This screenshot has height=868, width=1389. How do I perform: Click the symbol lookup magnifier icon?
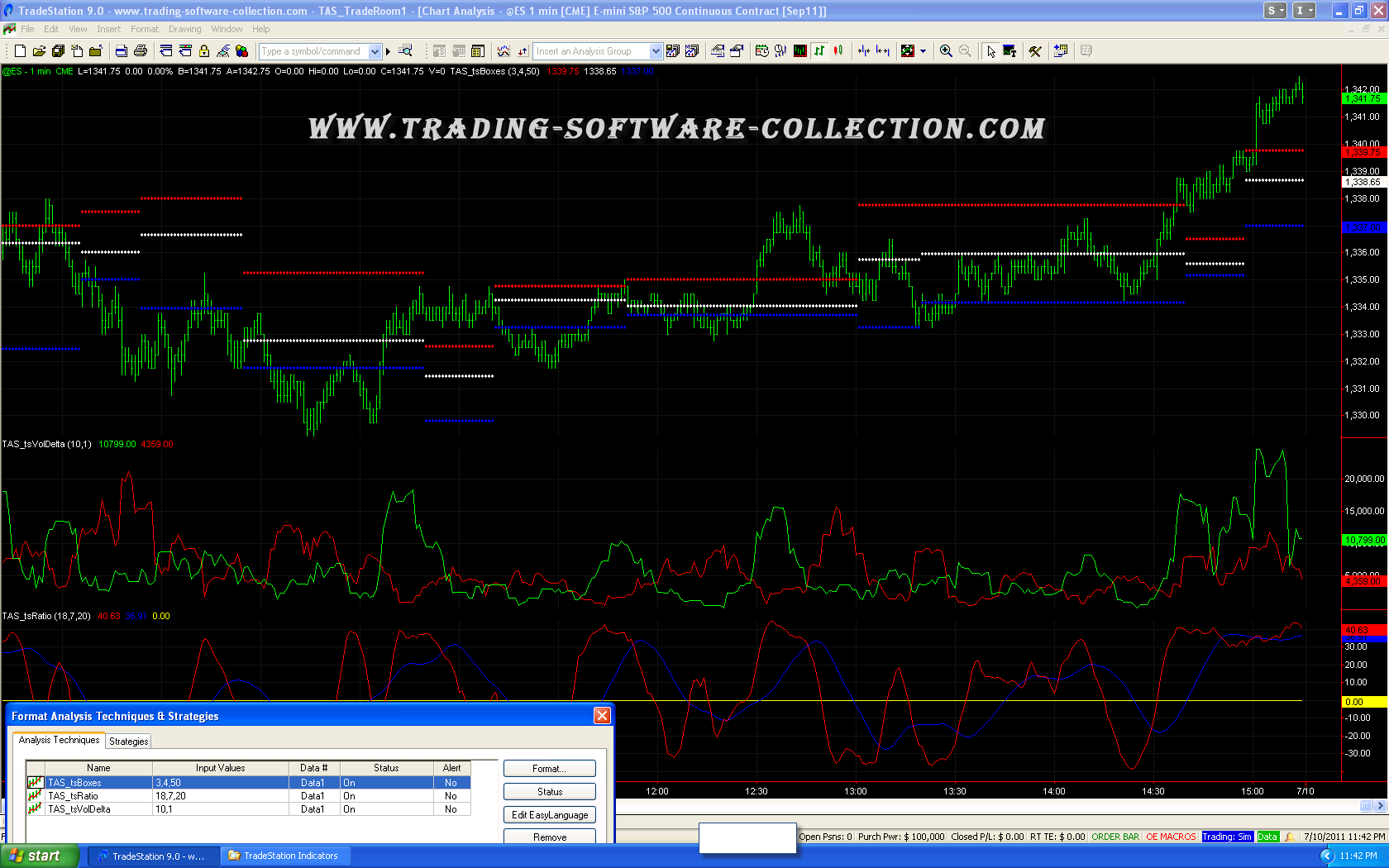405,51
